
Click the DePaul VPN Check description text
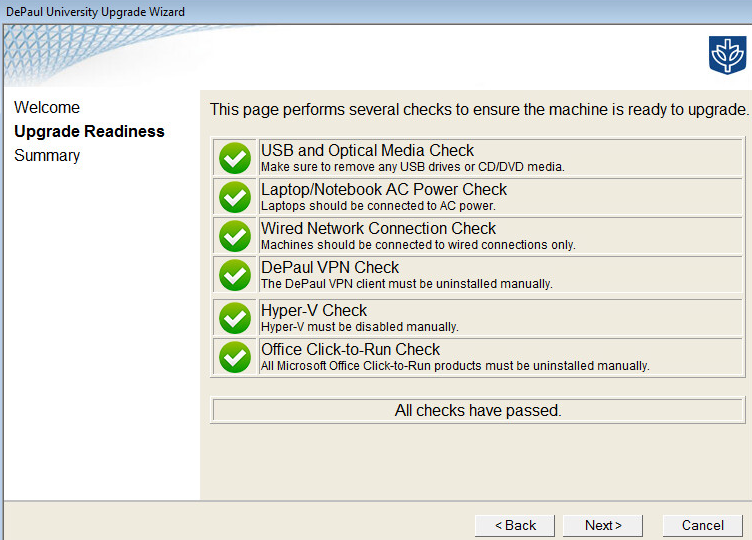[406, 284]
